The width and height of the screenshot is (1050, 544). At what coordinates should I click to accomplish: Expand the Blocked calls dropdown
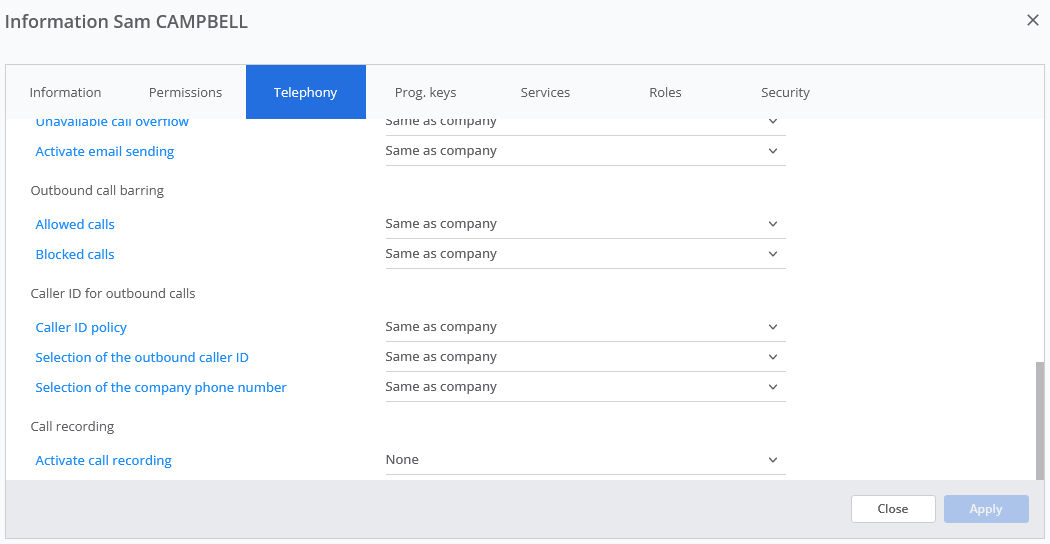585,254
